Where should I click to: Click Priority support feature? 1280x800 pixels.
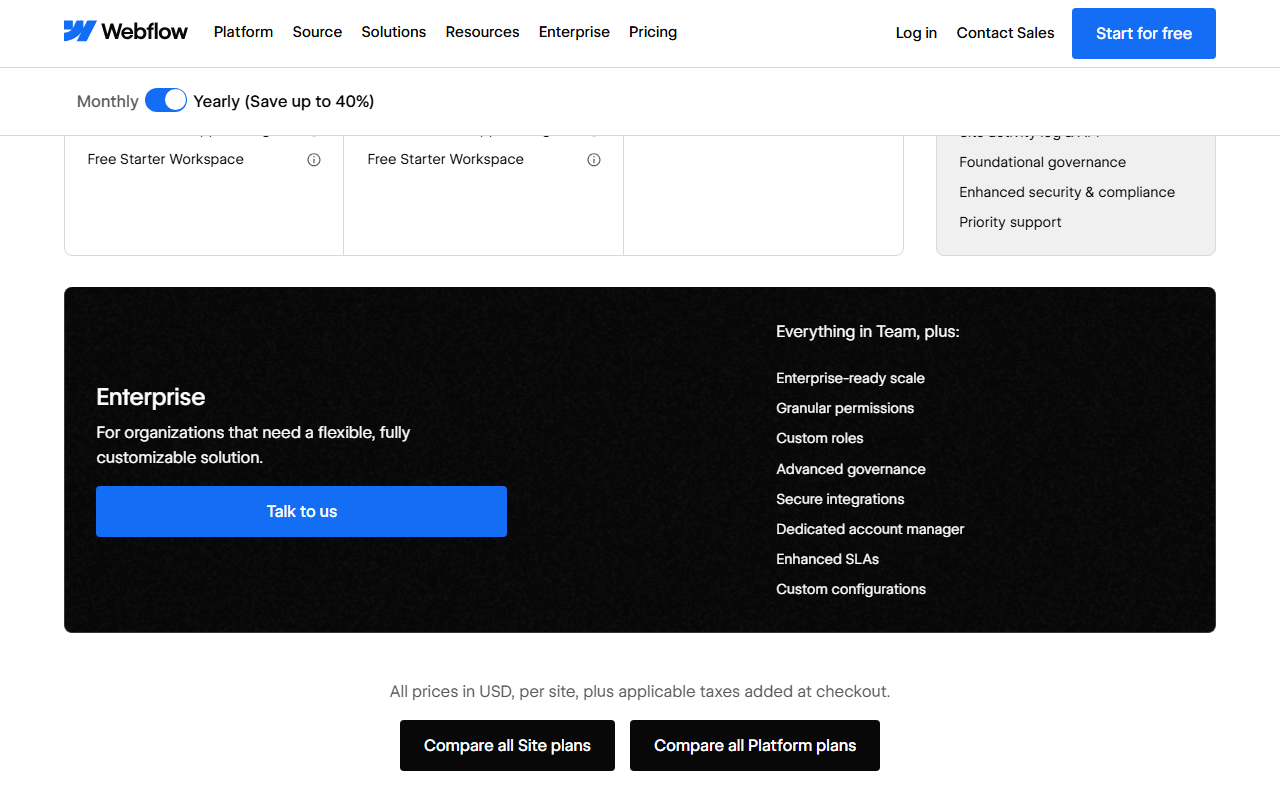click(1010, 222)
